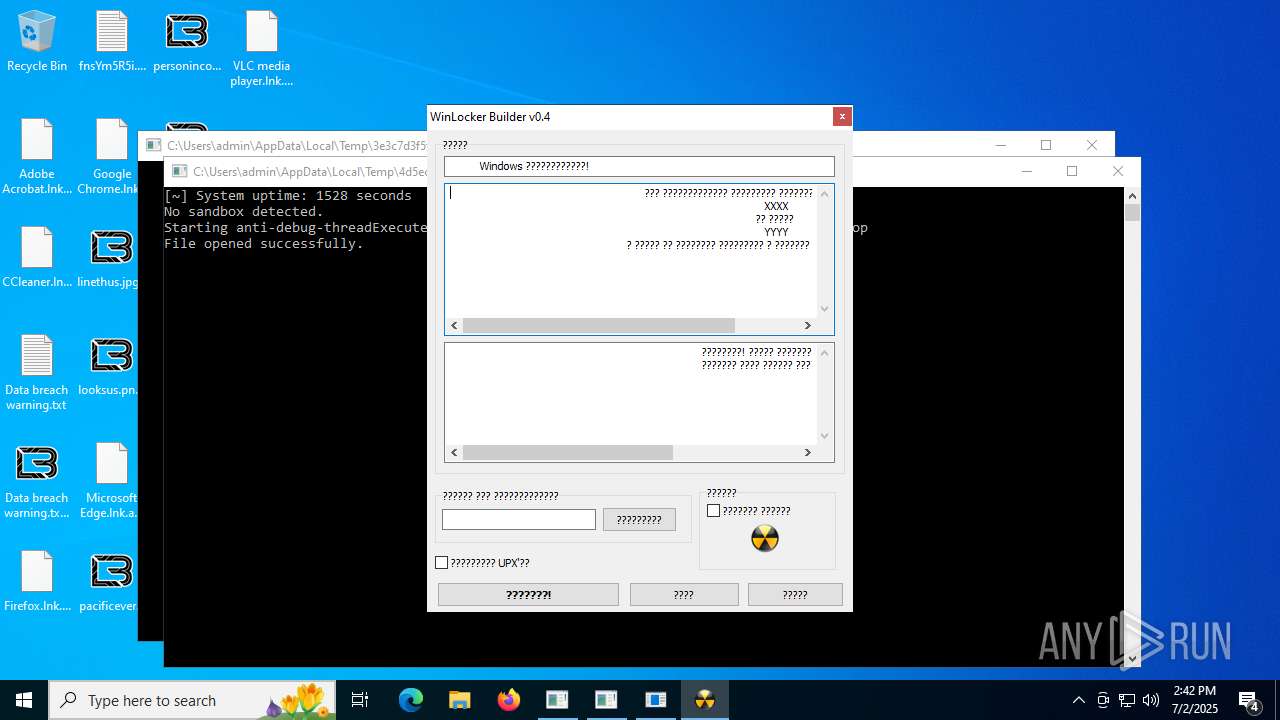Image resolution: width=1280 pixels, height=720 pixels.
Task: Launch Microsoft Edge from the taskbar
Action: click(411, 700)
